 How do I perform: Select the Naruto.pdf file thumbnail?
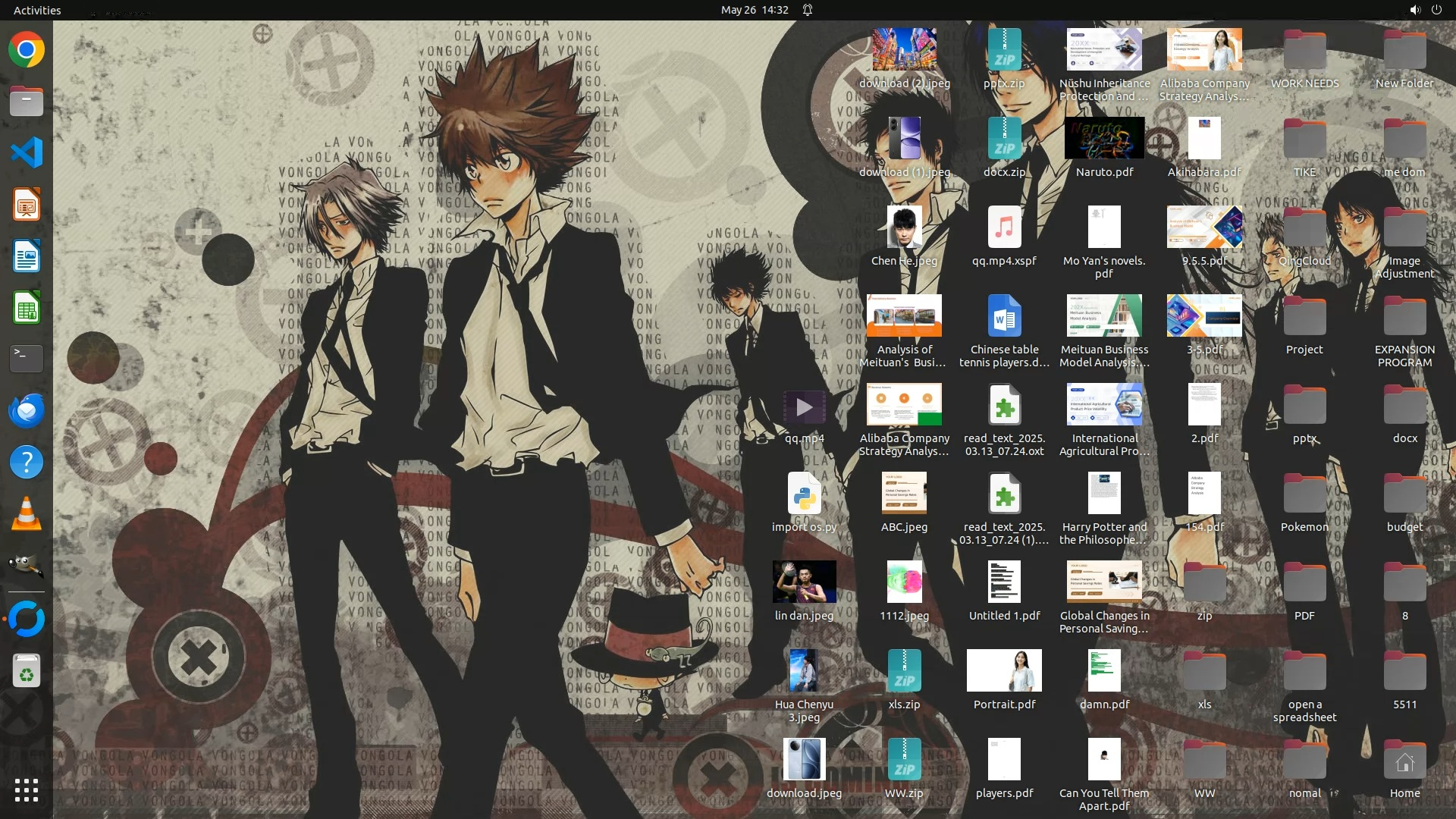pyautogui.click(x=1104, y=139)
